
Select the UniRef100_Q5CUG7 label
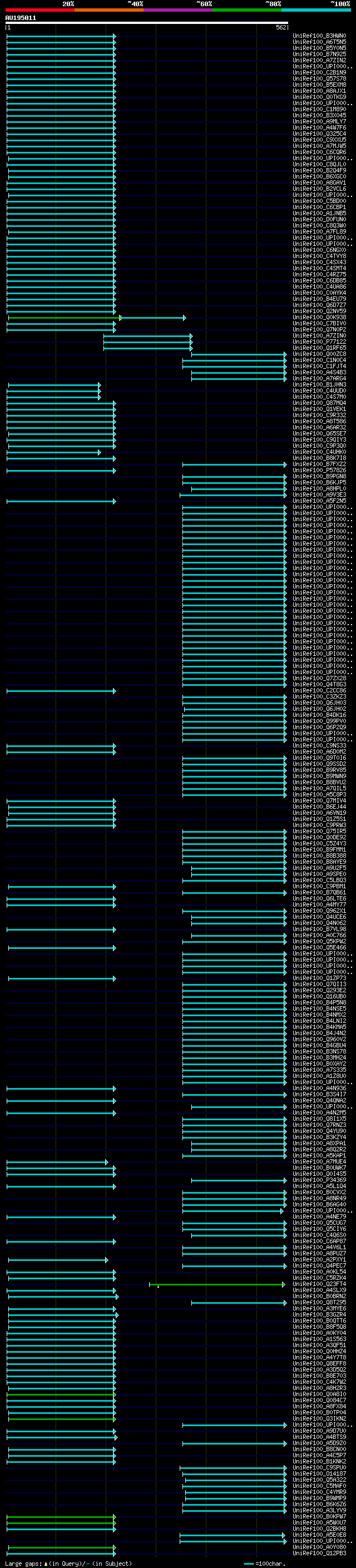click(x=319, y=1222)
